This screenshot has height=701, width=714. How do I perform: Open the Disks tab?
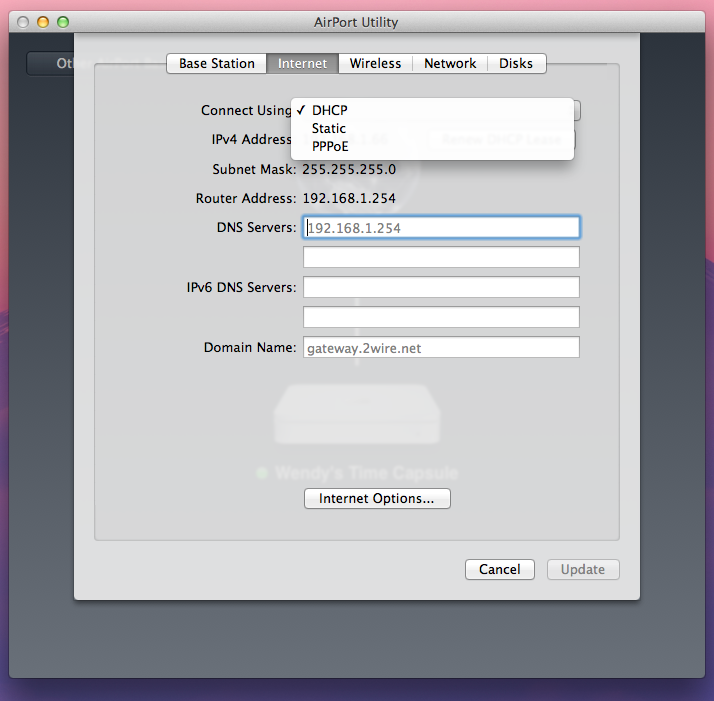click(x=516, y=63)
